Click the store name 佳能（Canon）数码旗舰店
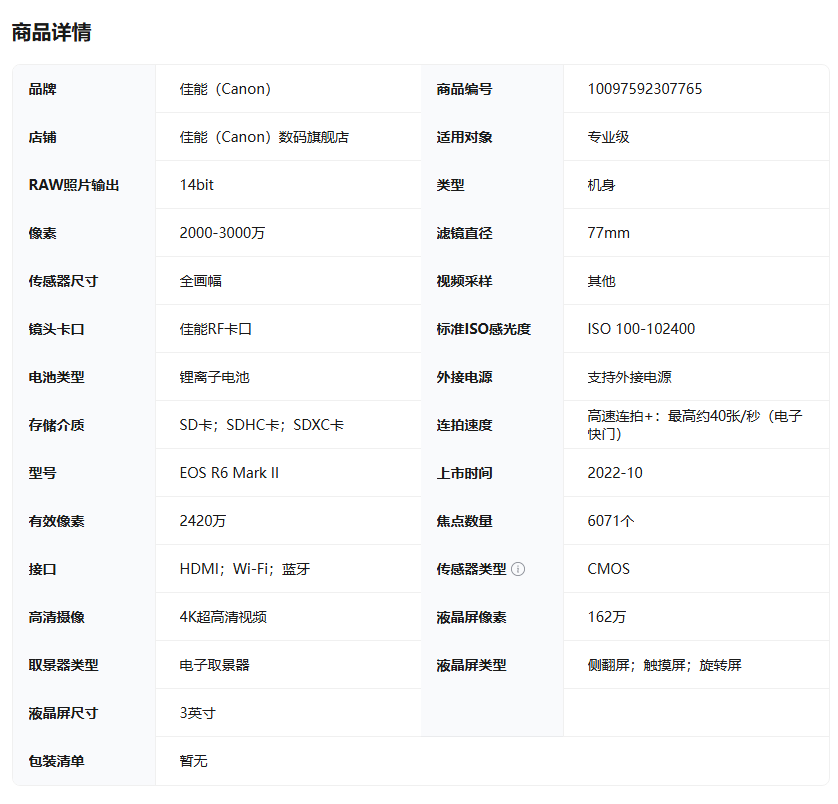Image resolution: width=838 pixels, height=804 pixels. [264, 137]
